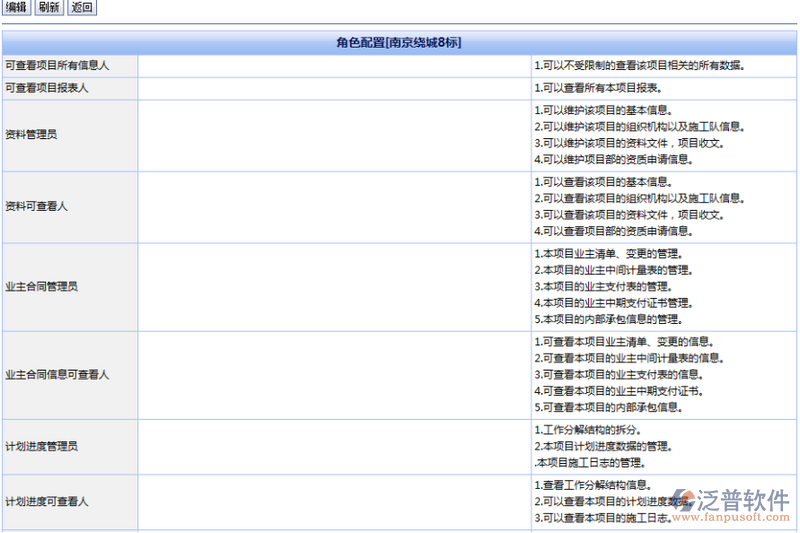Click the 编辑 button
Screen dimensions: 800x533
16,7
